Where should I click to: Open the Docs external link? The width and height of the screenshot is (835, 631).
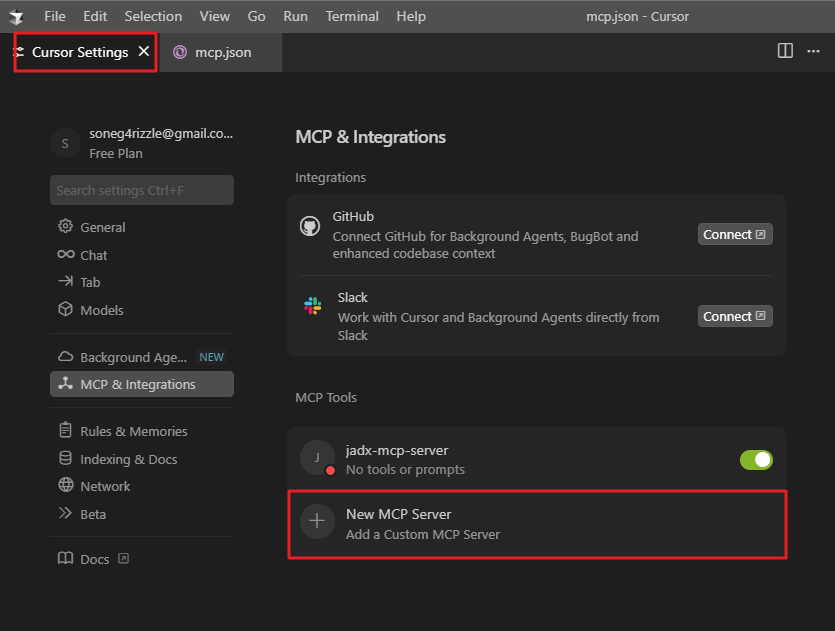point(94,559)
